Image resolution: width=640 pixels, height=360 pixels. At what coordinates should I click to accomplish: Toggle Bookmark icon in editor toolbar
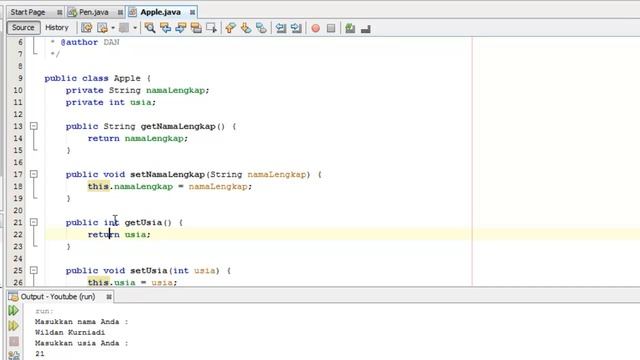tap(261, 28)
